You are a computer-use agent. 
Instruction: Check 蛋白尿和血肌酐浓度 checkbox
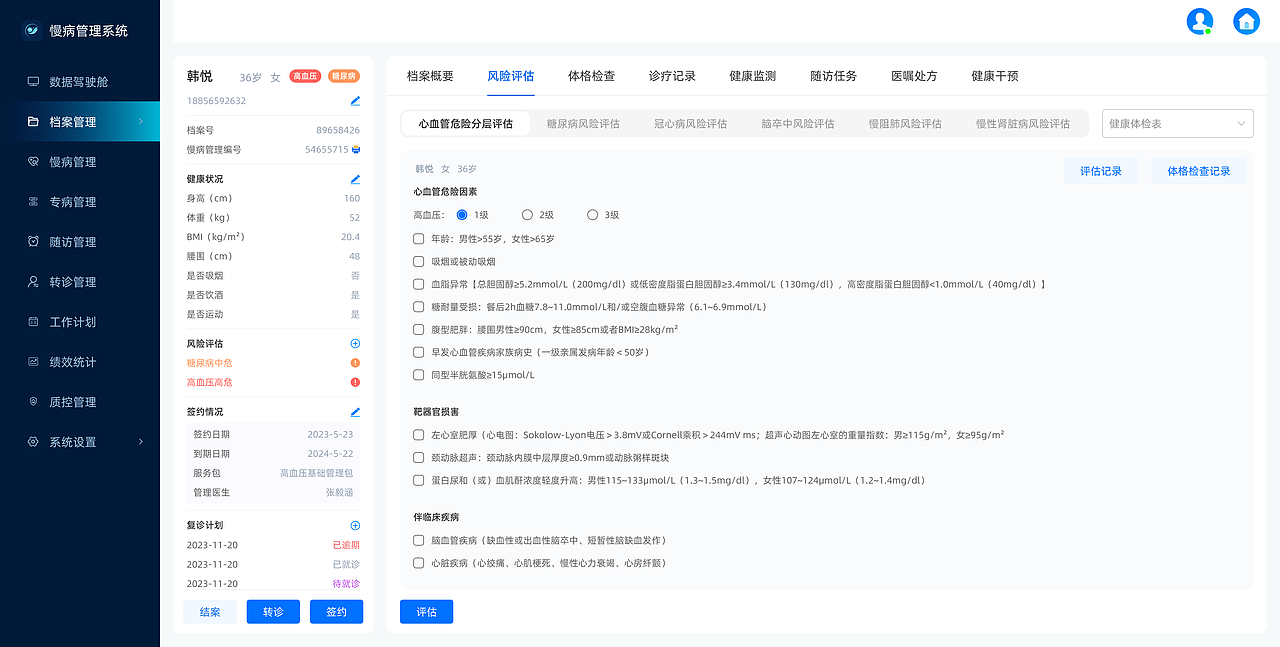(x=419, y=481)
